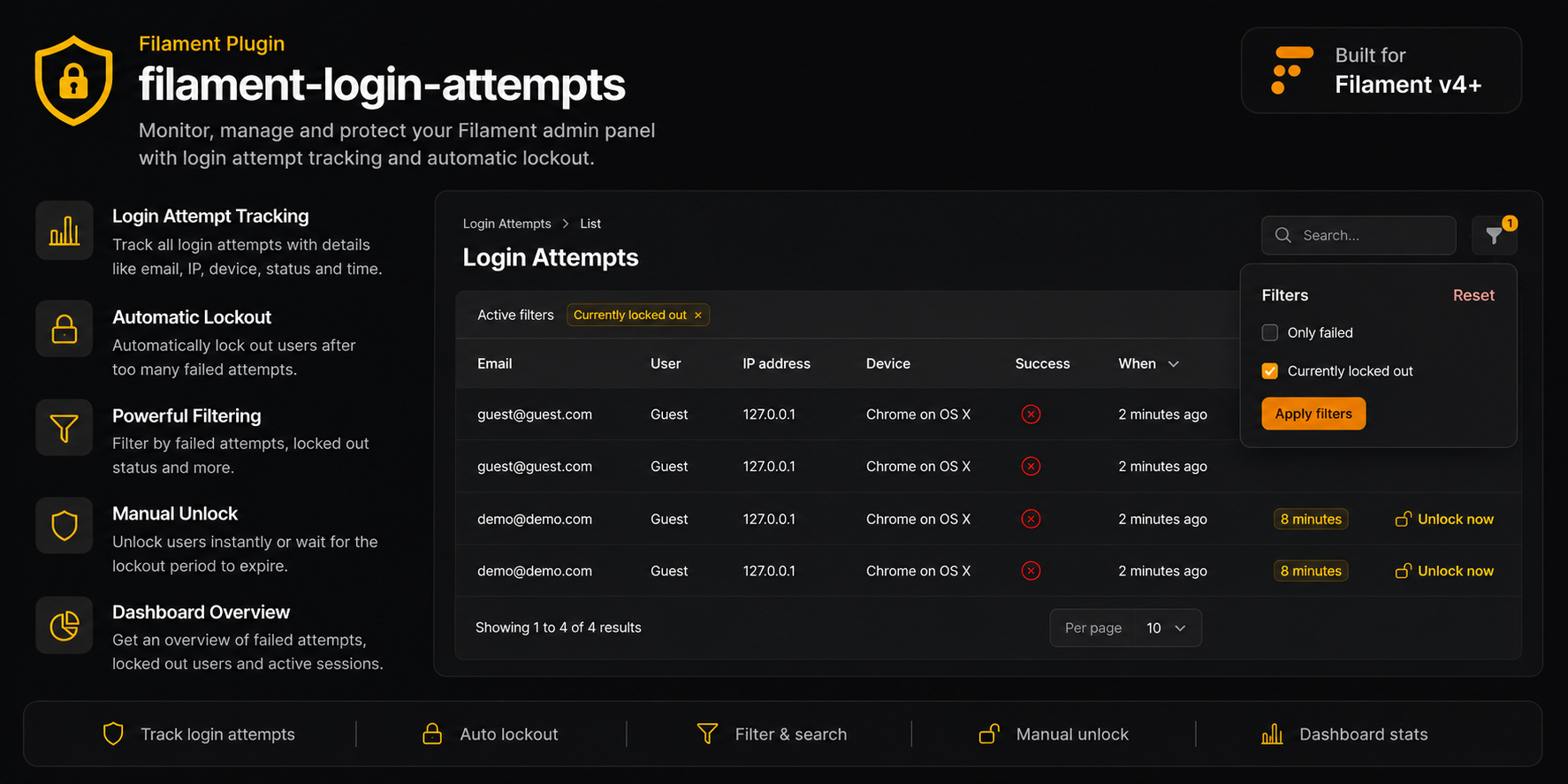Click the User column header
1568x784 pixels.
pos(666,363)
